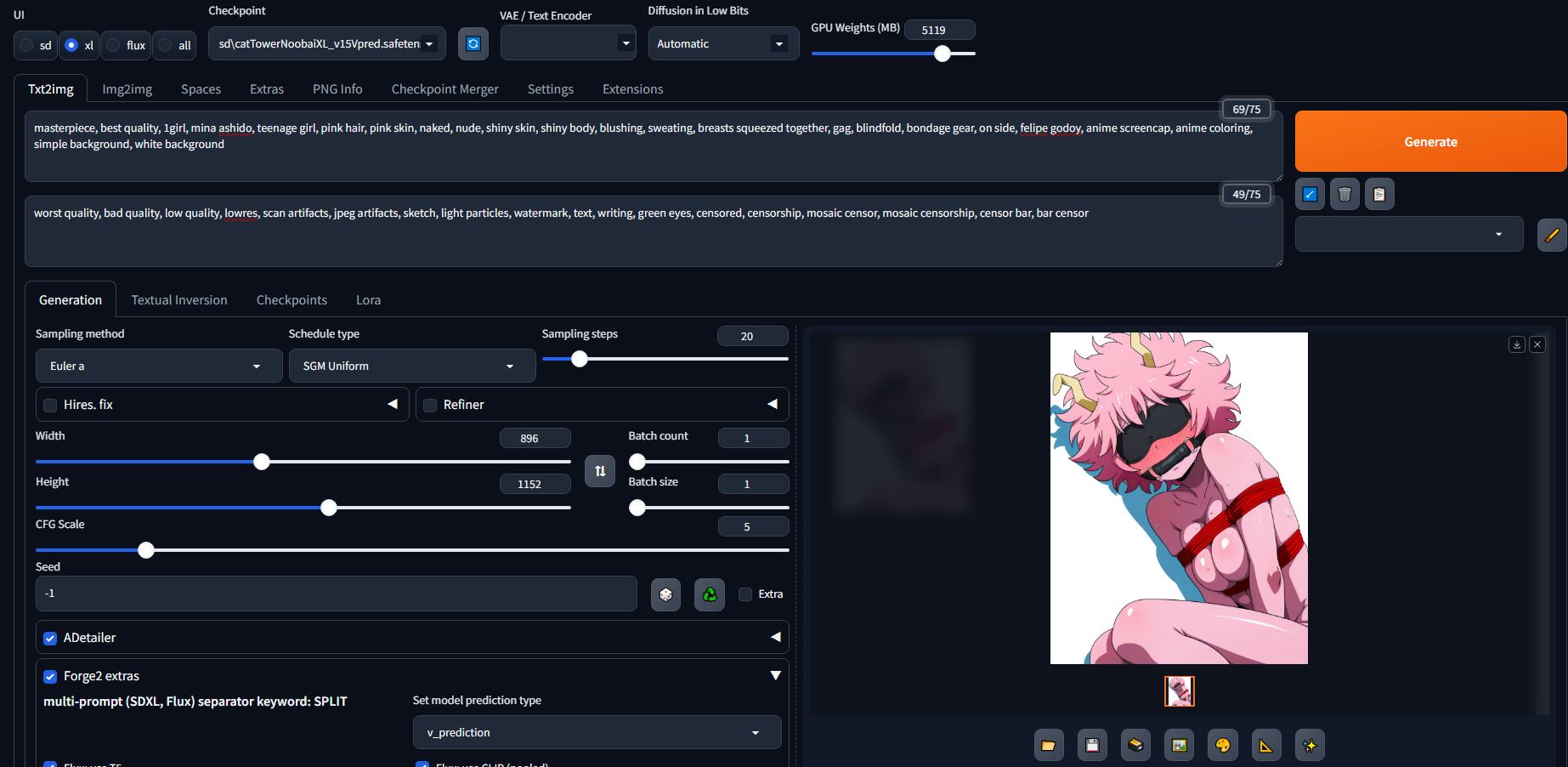The image size is (1568, 767).
Task: Select the xl UI preset
Action: click(79, 45)
